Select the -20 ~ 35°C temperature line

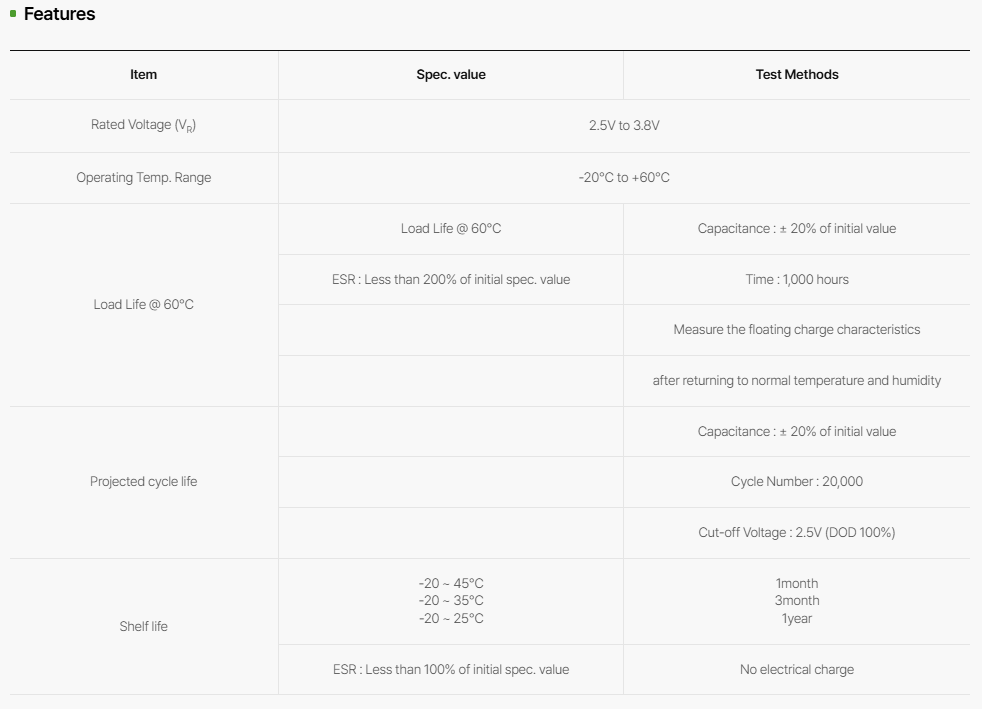point(451,601)
